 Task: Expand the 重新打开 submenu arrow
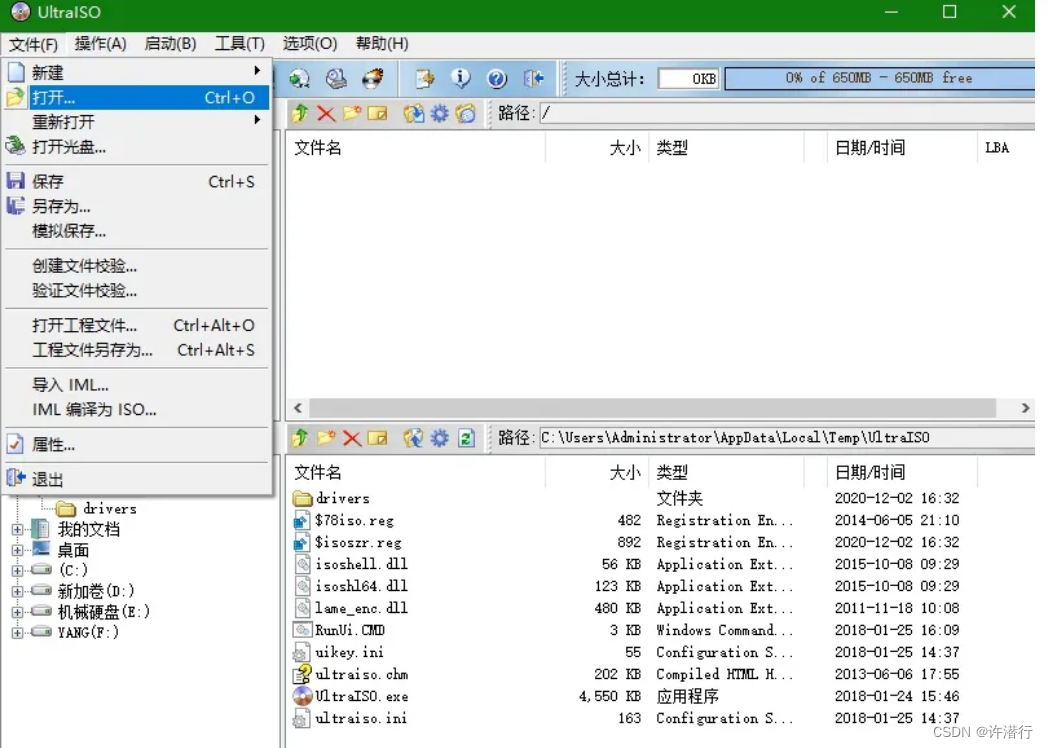(257, 120)
